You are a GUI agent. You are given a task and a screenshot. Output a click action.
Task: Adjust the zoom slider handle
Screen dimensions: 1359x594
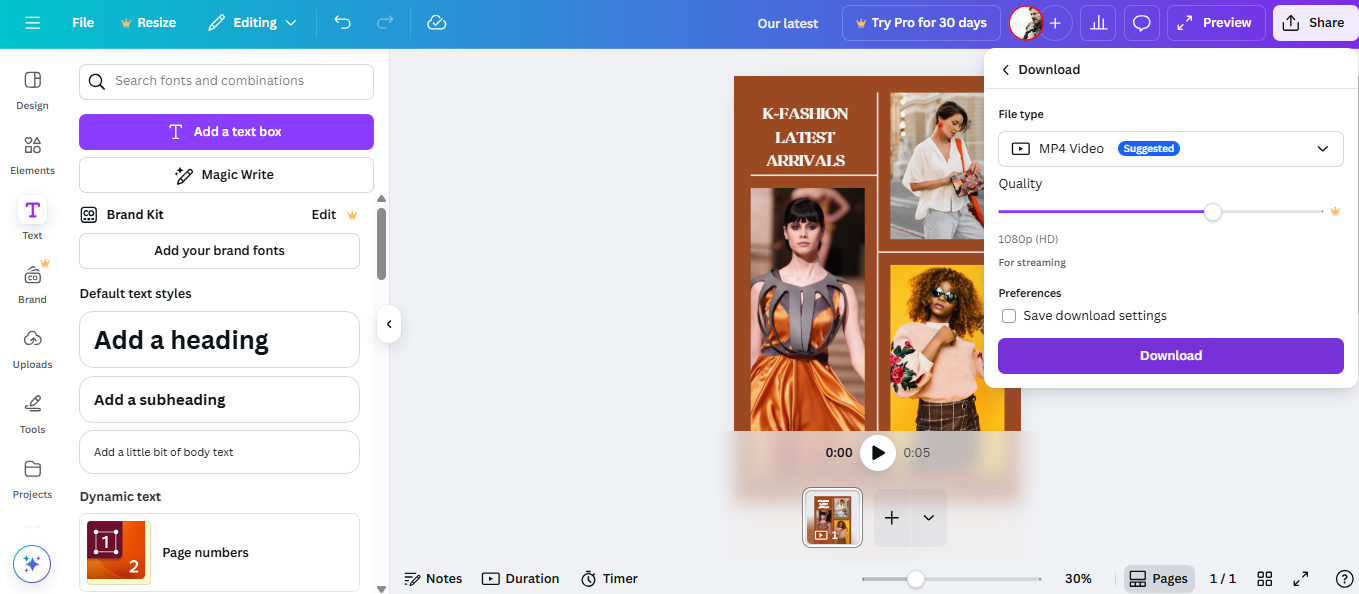[915, 579]
